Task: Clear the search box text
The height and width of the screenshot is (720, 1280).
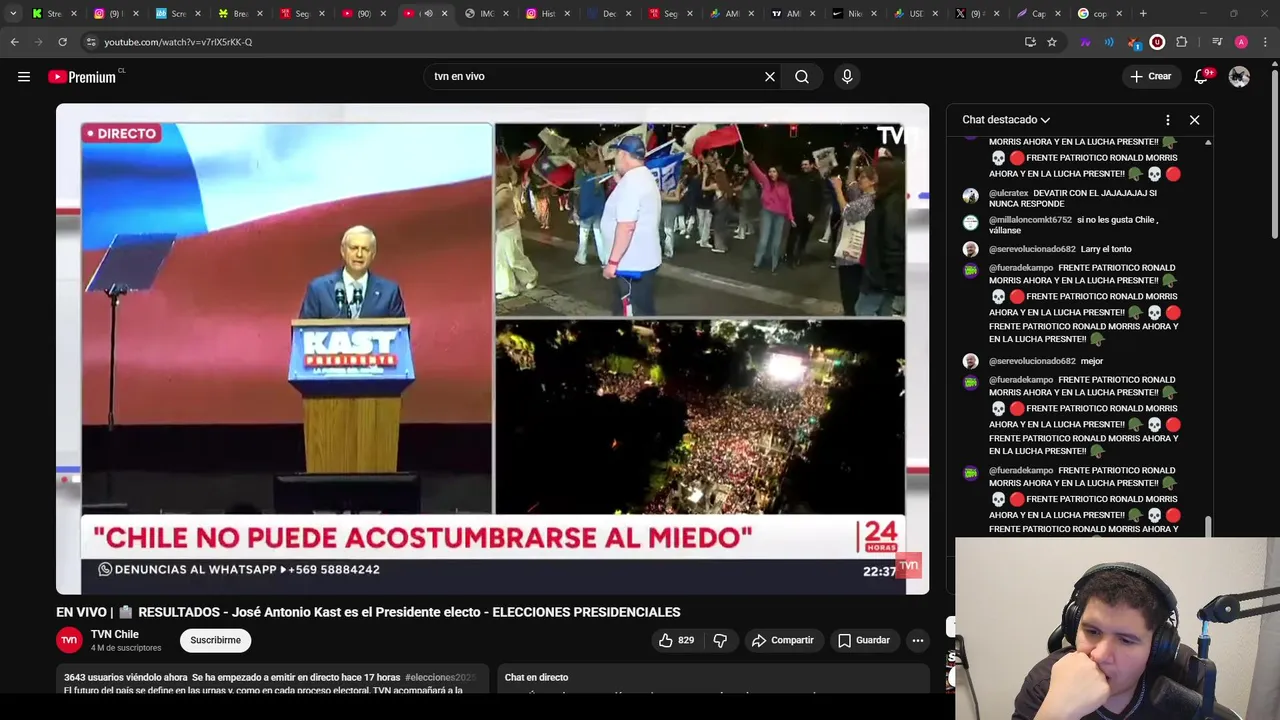Action: coord(770,76)
